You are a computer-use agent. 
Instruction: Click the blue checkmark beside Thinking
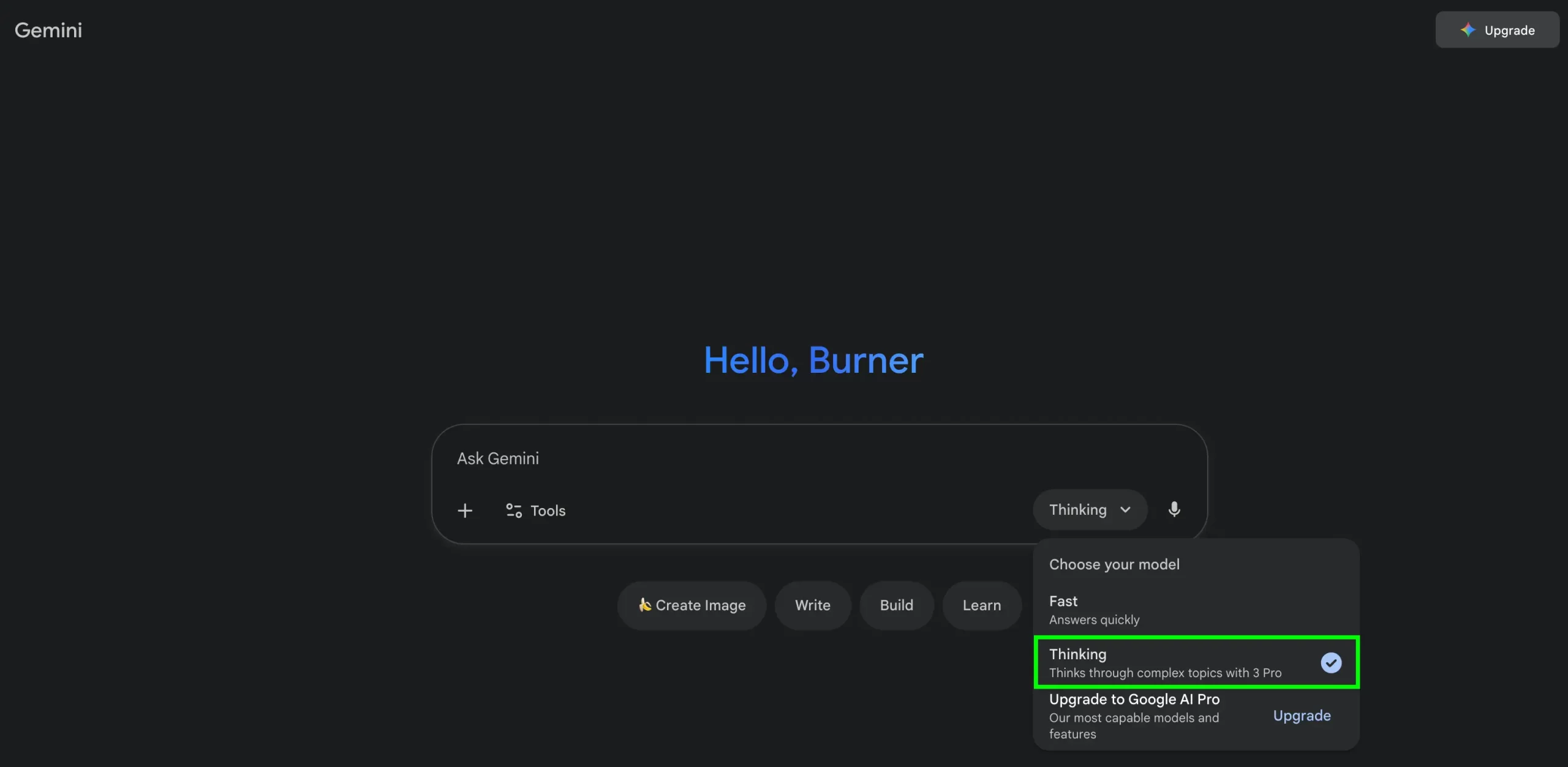[1330, 663]
